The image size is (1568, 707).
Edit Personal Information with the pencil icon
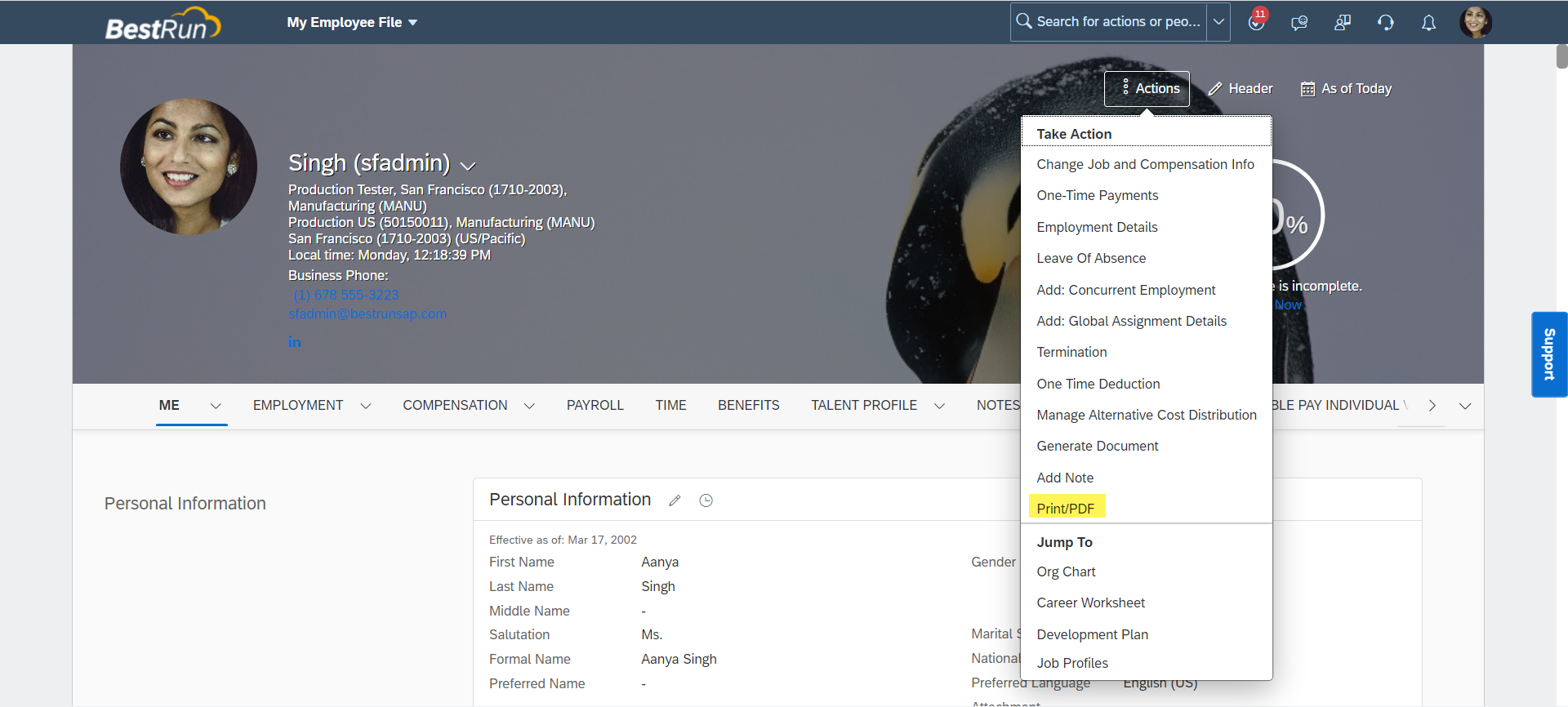(675, 500)
